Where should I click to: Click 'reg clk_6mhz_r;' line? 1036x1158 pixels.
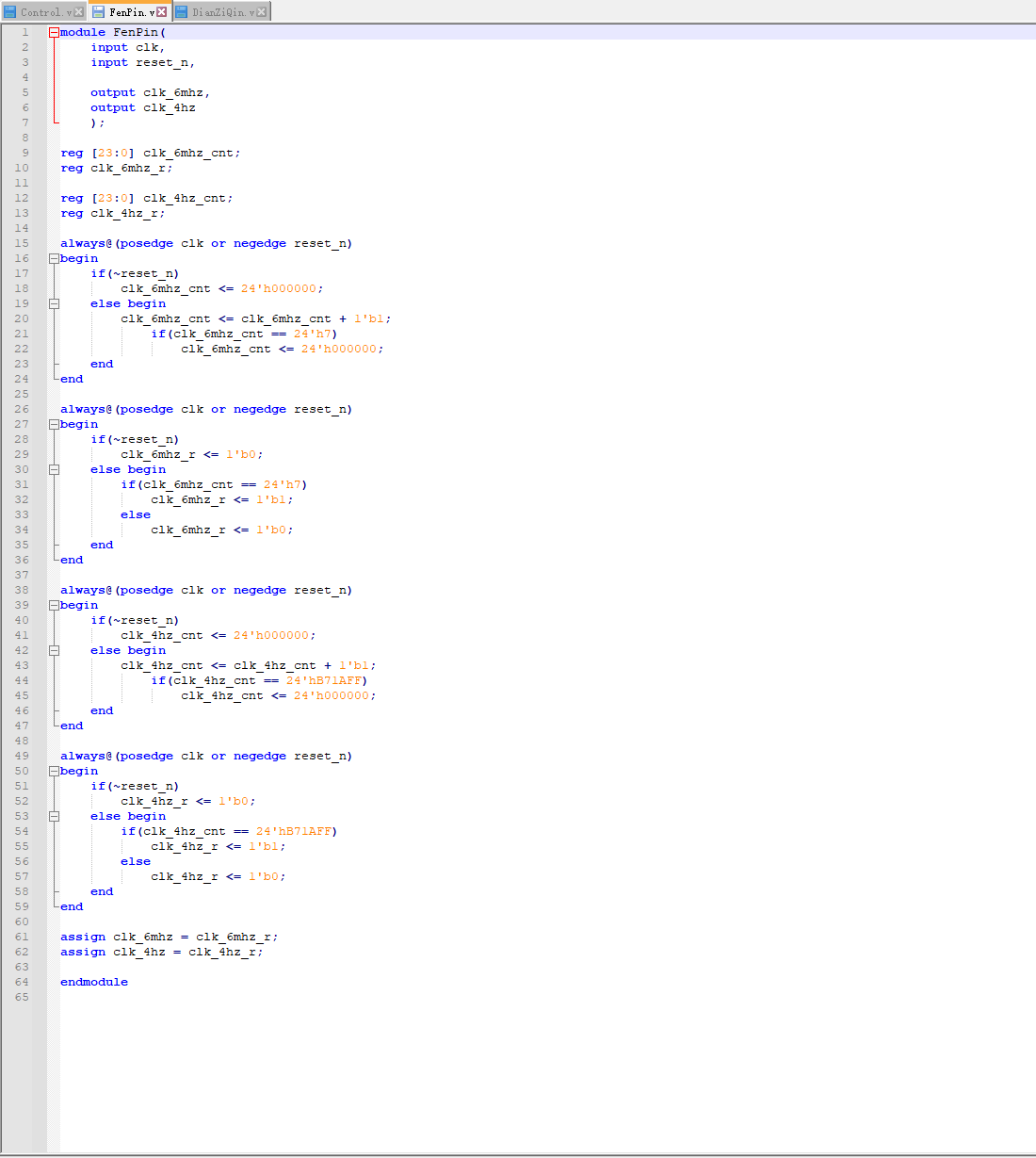(117, 168)
